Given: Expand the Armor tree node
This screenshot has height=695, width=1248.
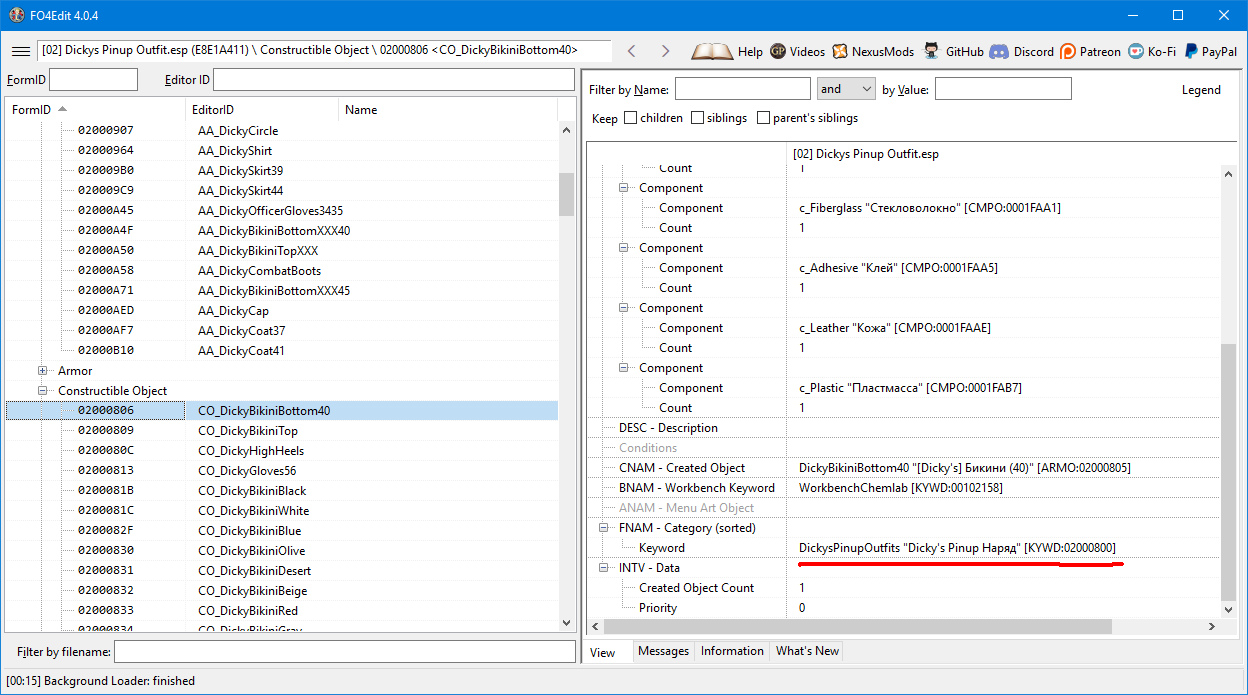Looking at the screenshot, I should (x=43, y=371).
